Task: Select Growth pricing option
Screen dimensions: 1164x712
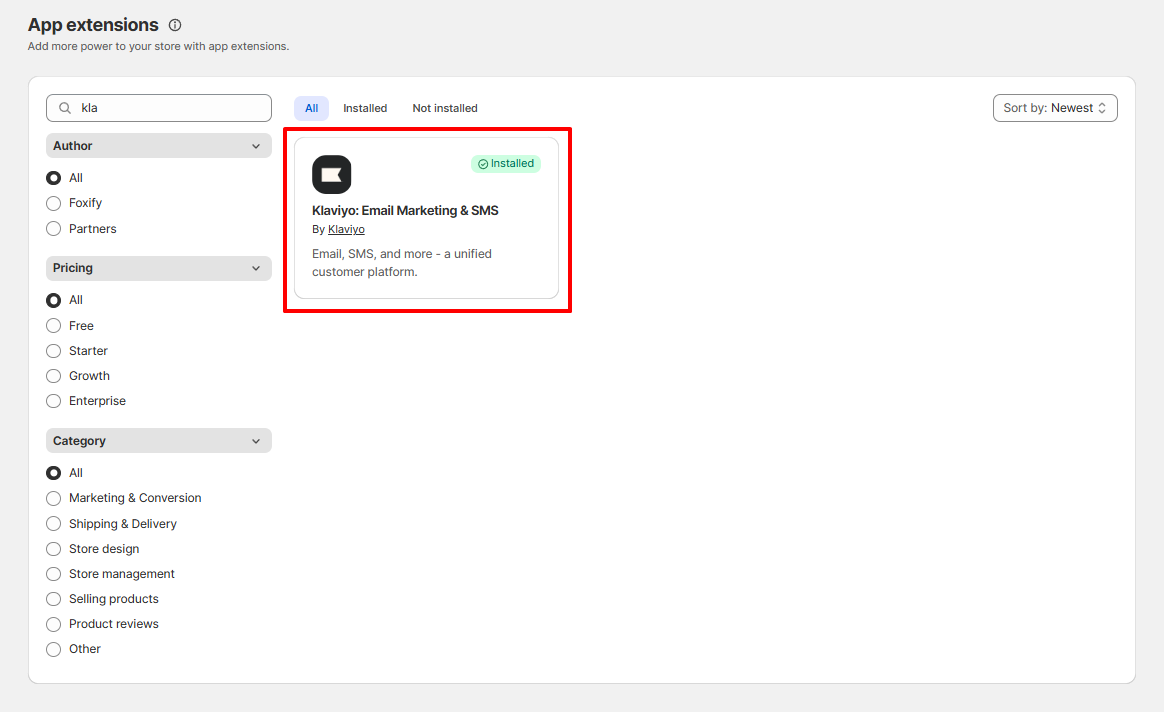Action: [53, 376]
